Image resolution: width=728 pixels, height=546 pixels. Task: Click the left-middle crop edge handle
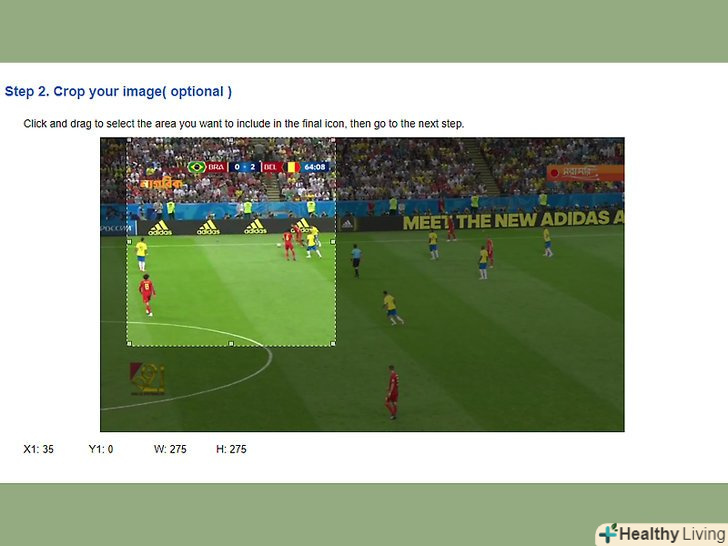click(x=130, y=241)
